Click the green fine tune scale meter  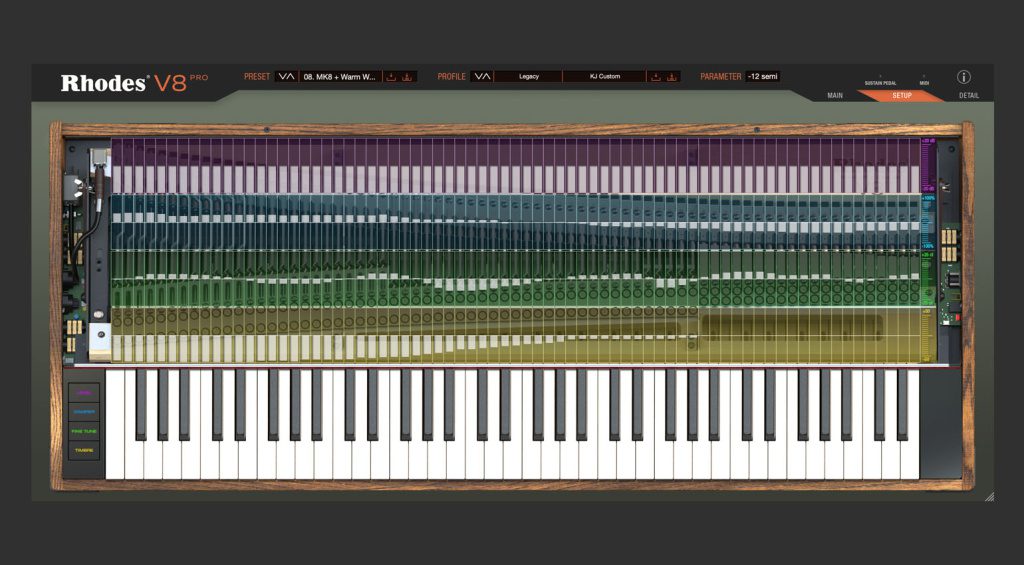tap(928, 279)
